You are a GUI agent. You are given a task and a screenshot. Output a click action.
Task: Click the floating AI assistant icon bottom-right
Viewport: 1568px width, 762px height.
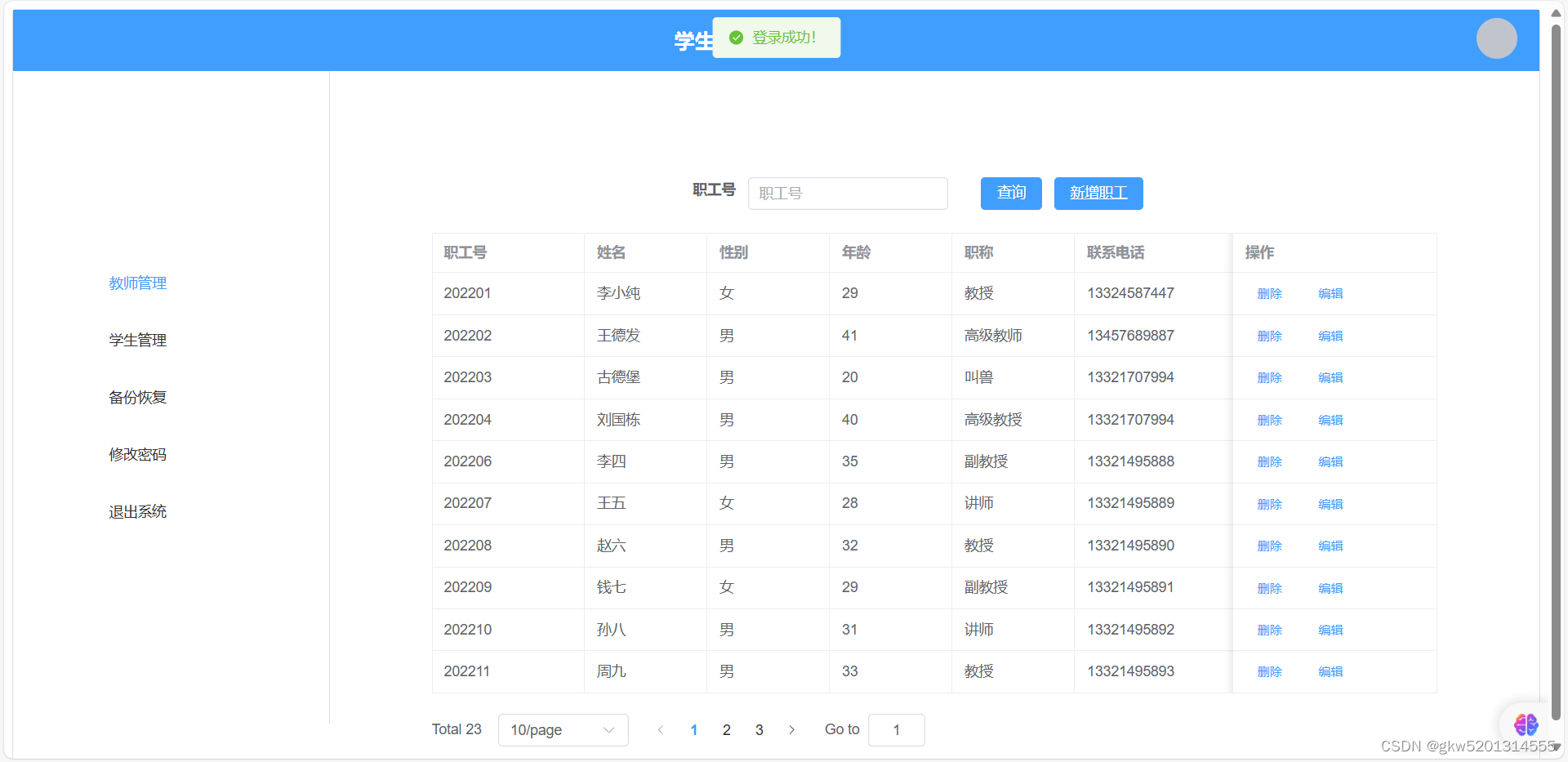point(1526,724)
